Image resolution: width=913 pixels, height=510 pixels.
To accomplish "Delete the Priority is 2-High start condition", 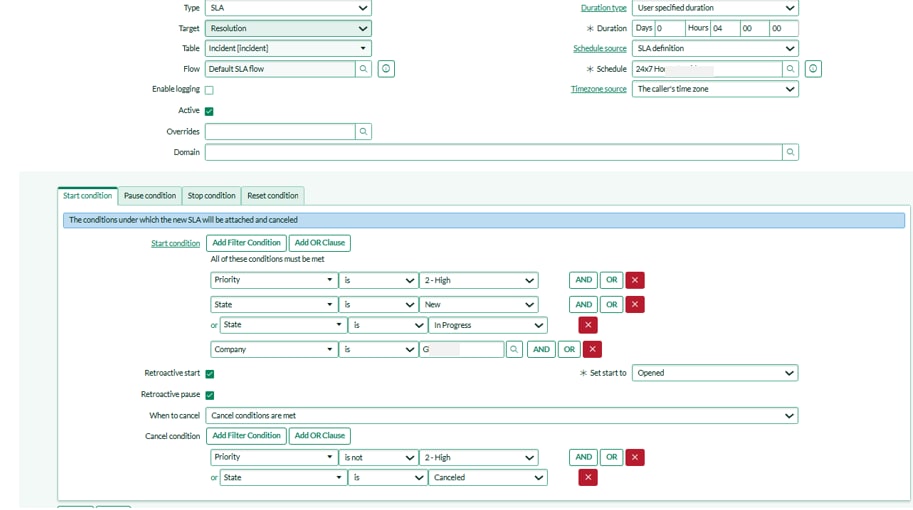I will (x=635, y=280).
